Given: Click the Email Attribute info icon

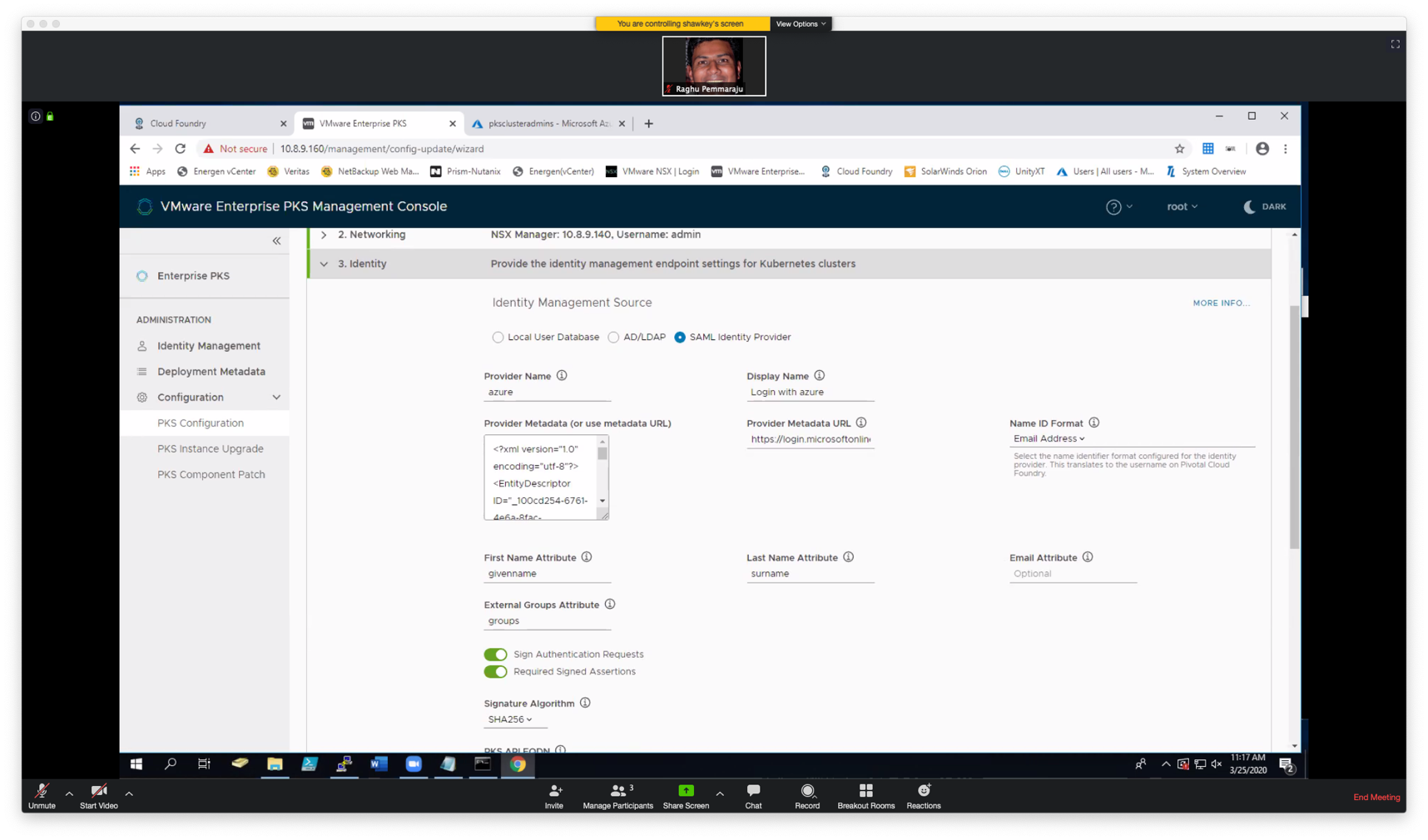Looking at the screenshot, I should (x=1087, y=557).
